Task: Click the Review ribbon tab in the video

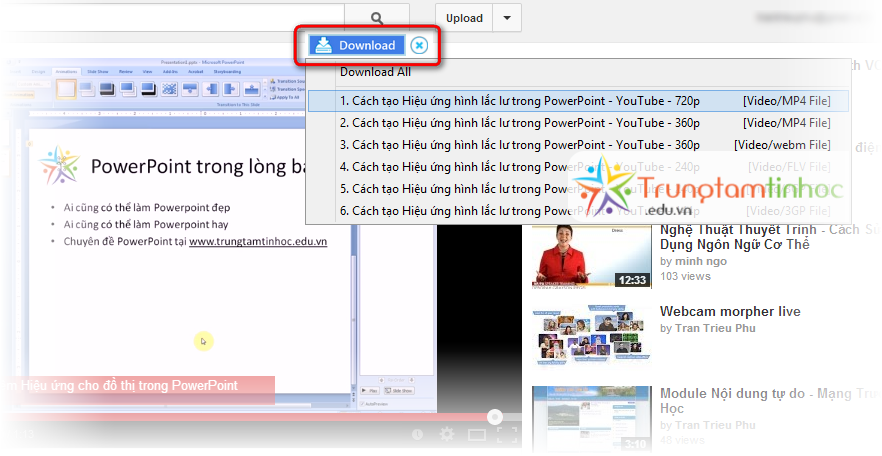Action: click(x=125, y=71)
